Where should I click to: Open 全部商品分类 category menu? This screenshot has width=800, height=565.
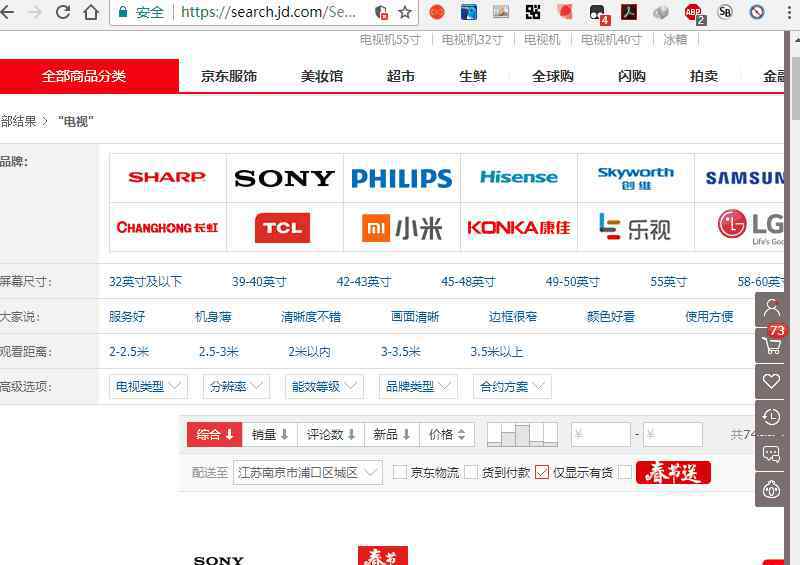tap(89, 76)
